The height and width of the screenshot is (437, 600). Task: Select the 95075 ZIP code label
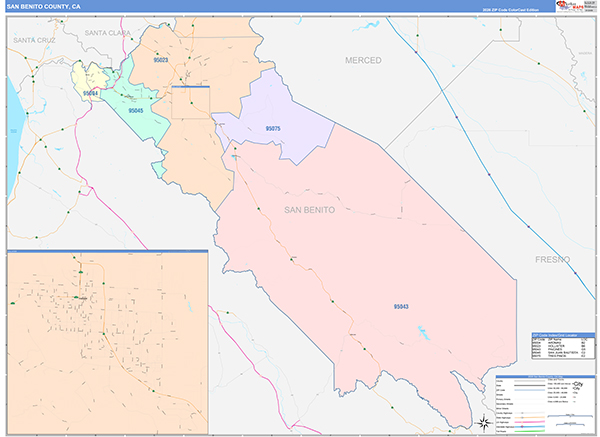[x=273, y=129]
